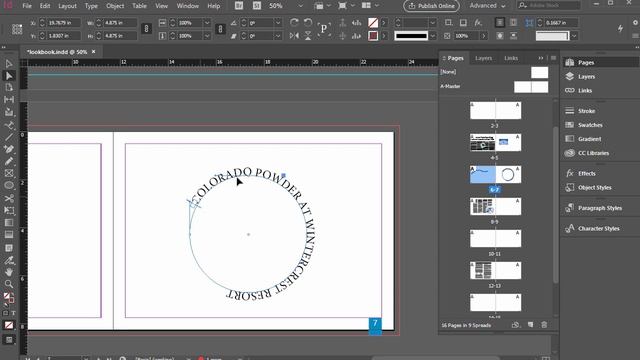Viewport: 640px width, 360px height.
Task: Enable Wrap around object shape button
Action: coord(500,36)
